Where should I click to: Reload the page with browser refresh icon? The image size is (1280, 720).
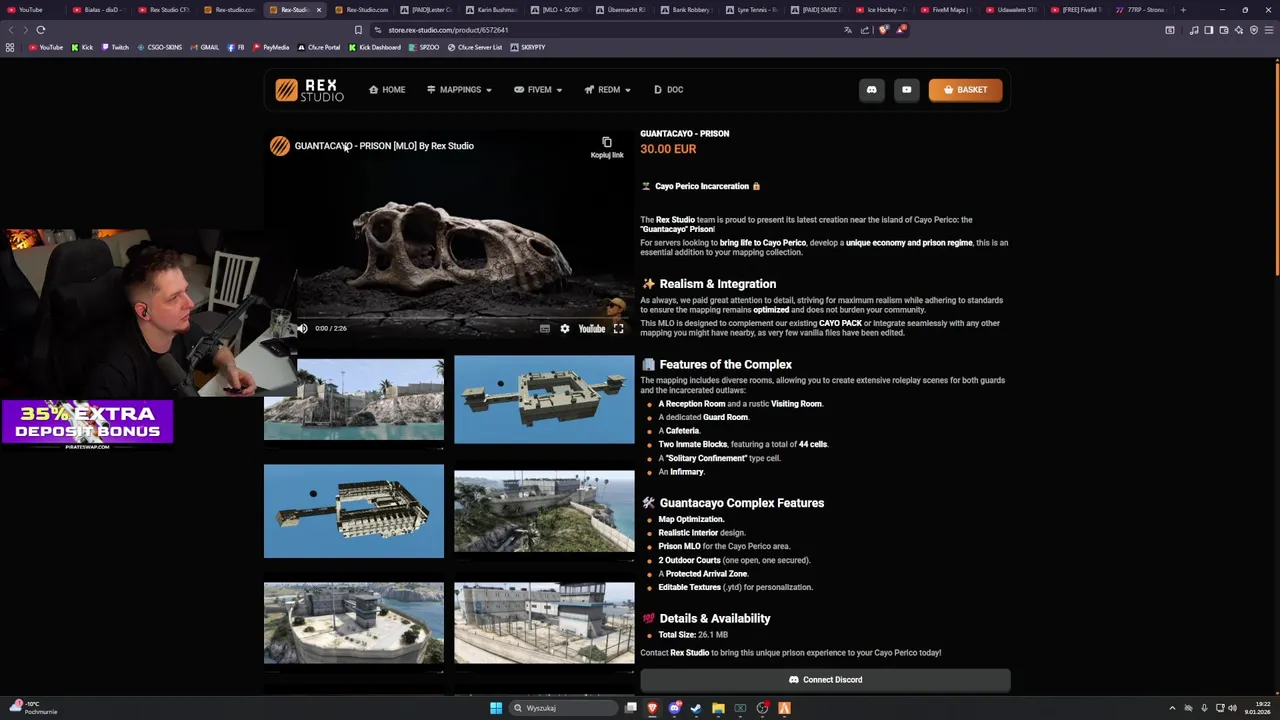click(41, 30)
